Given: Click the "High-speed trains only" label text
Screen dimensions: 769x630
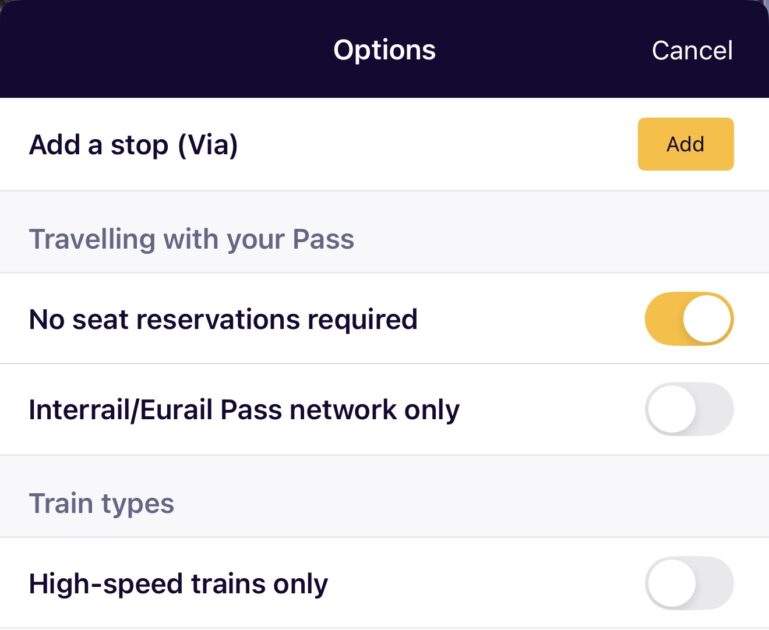Looking at the screenshot, I should click(178, 583).
